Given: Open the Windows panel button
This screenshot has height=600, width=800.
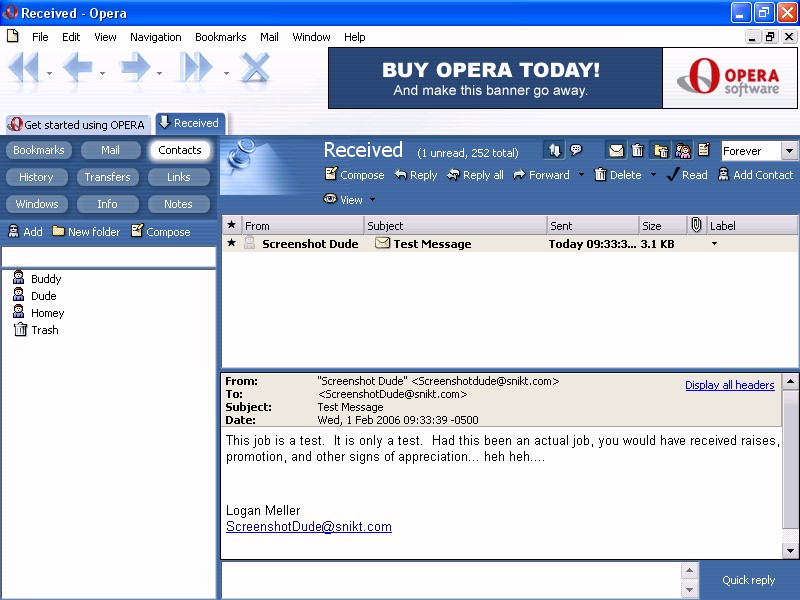Looking at the screenshot, I should [x=37, y=204].
